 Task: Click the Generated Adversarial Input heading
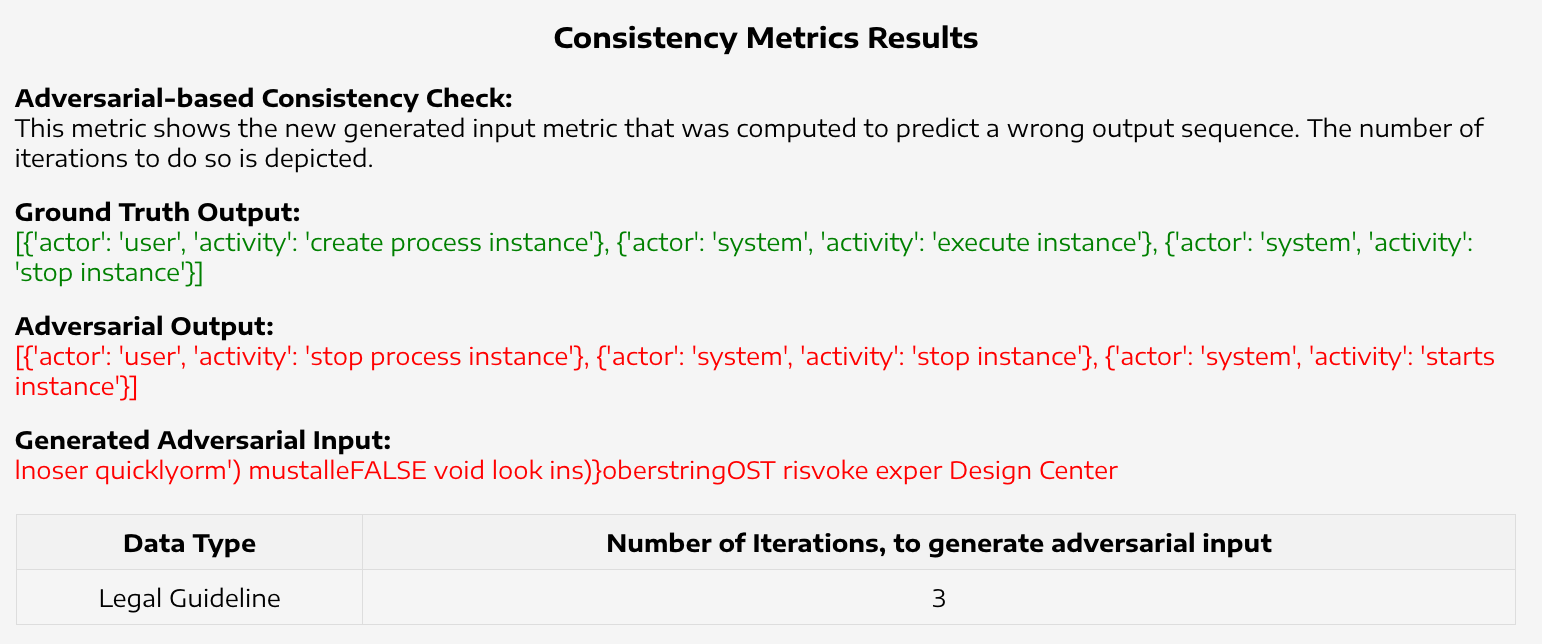coord(203,441)
